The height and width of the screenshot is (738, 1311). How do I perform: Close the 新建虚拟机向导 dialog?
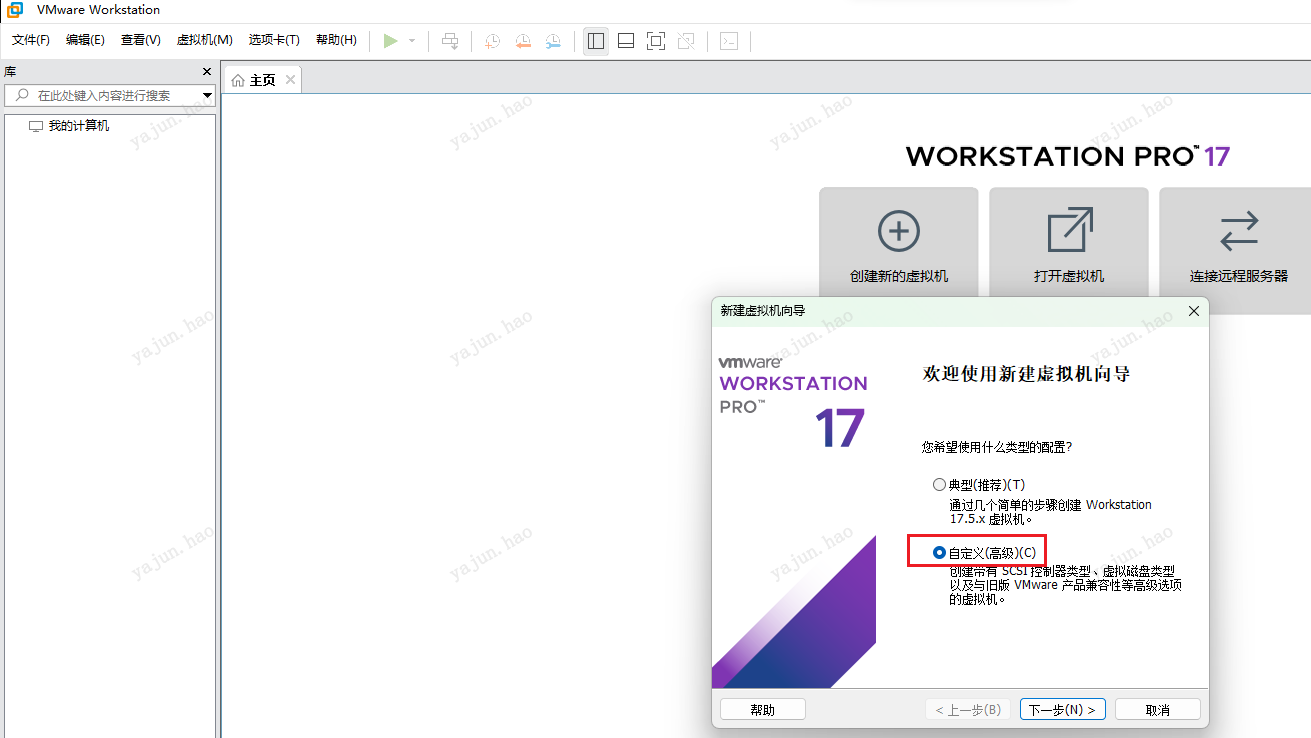tap(1193, 311)
